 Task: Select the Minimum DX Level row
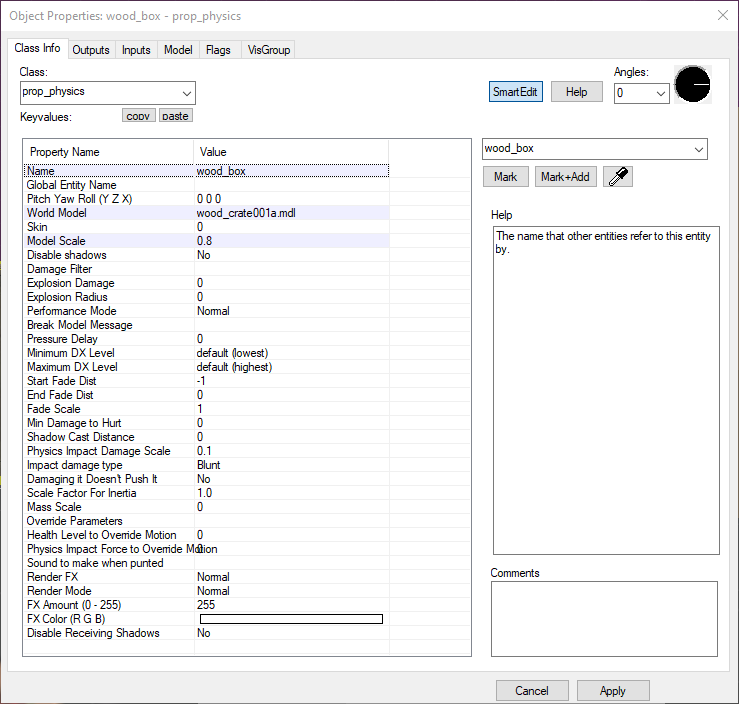point(206,353)
